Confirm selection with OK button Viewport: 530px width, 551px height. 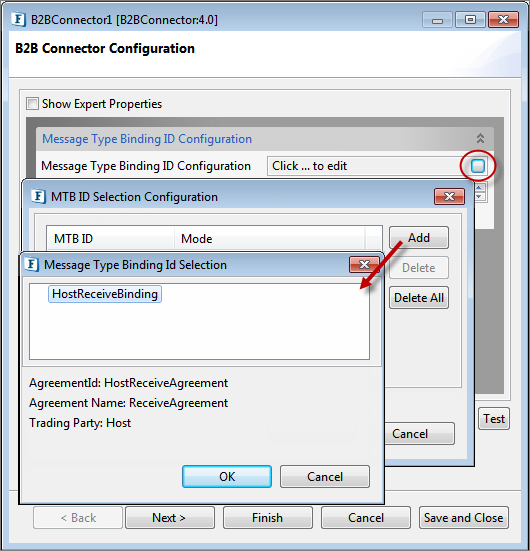(227, 477)
